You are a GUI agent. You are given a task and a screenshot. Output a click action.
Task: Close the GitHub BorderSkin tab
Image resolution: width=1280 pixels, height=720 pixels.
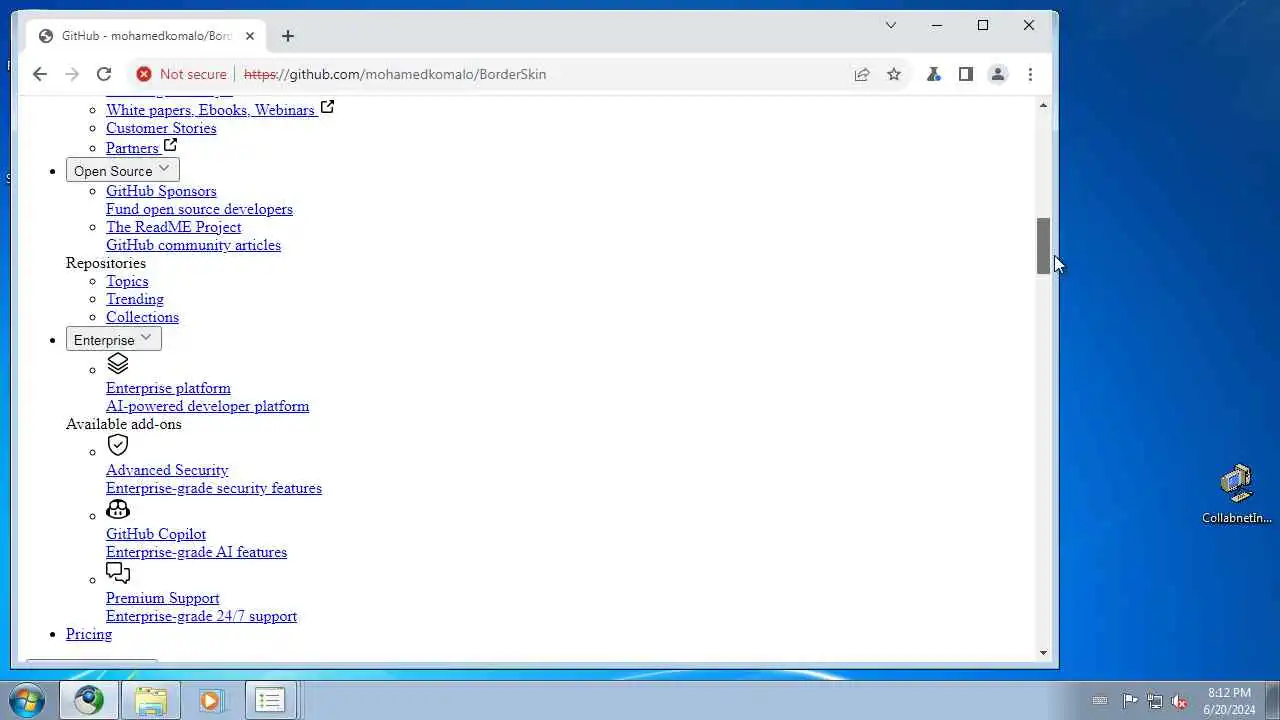tap(250, 36)
